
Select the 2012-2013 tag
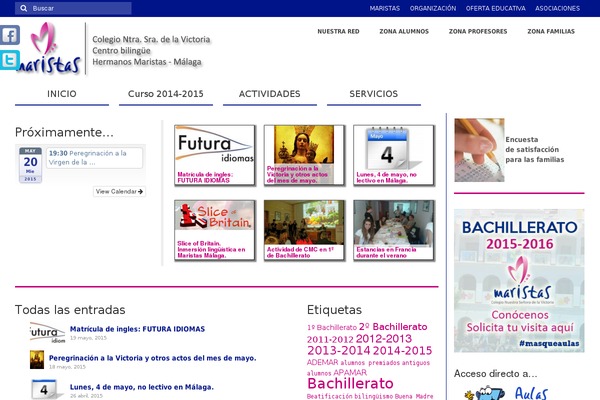coord(383,339)
